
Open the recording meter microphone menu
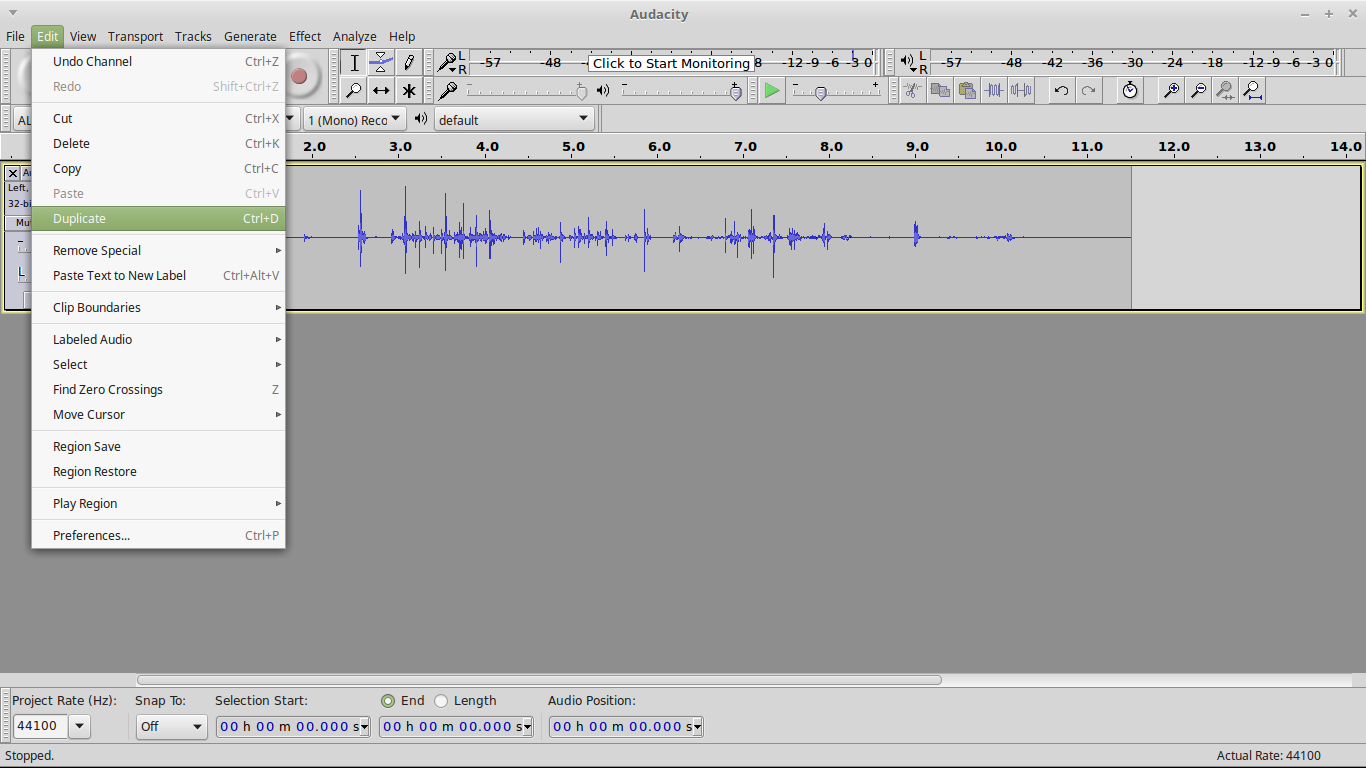(x=448, y=63)
